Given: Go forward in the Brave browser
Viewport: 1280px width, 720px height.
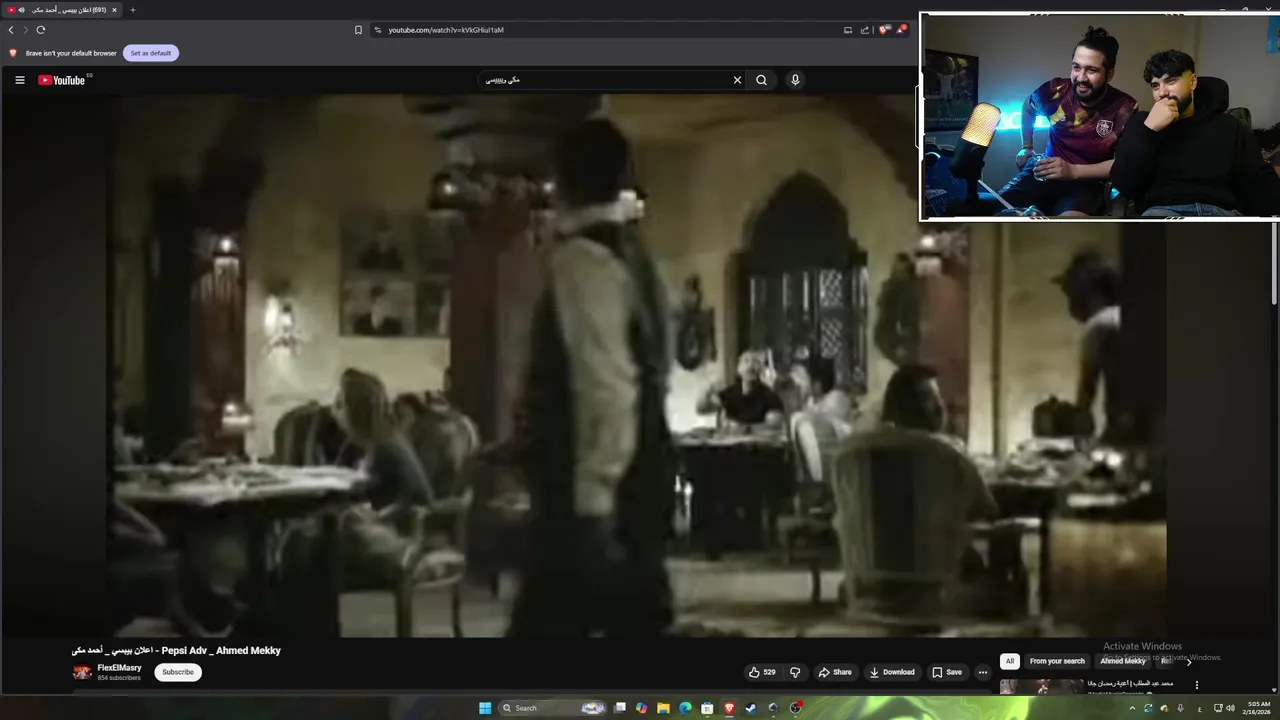Looking at the screenshot, I should (x=26, y=30).
